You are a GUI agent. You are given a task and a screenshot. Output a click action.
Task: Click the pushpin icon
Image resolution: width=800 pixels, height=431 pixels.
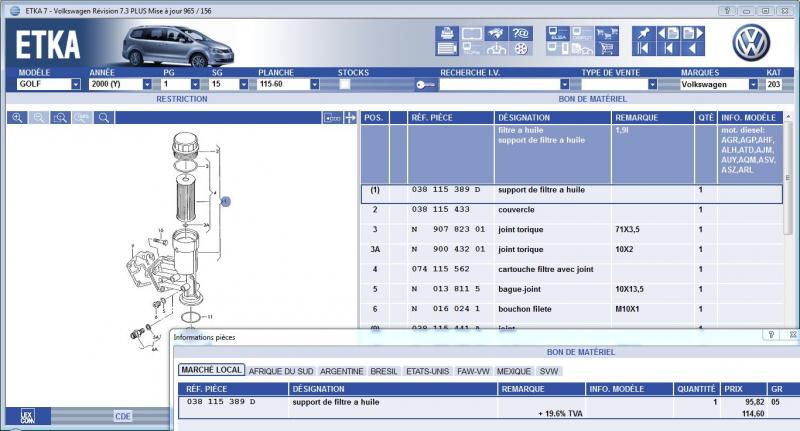click(x=643, y=34)
